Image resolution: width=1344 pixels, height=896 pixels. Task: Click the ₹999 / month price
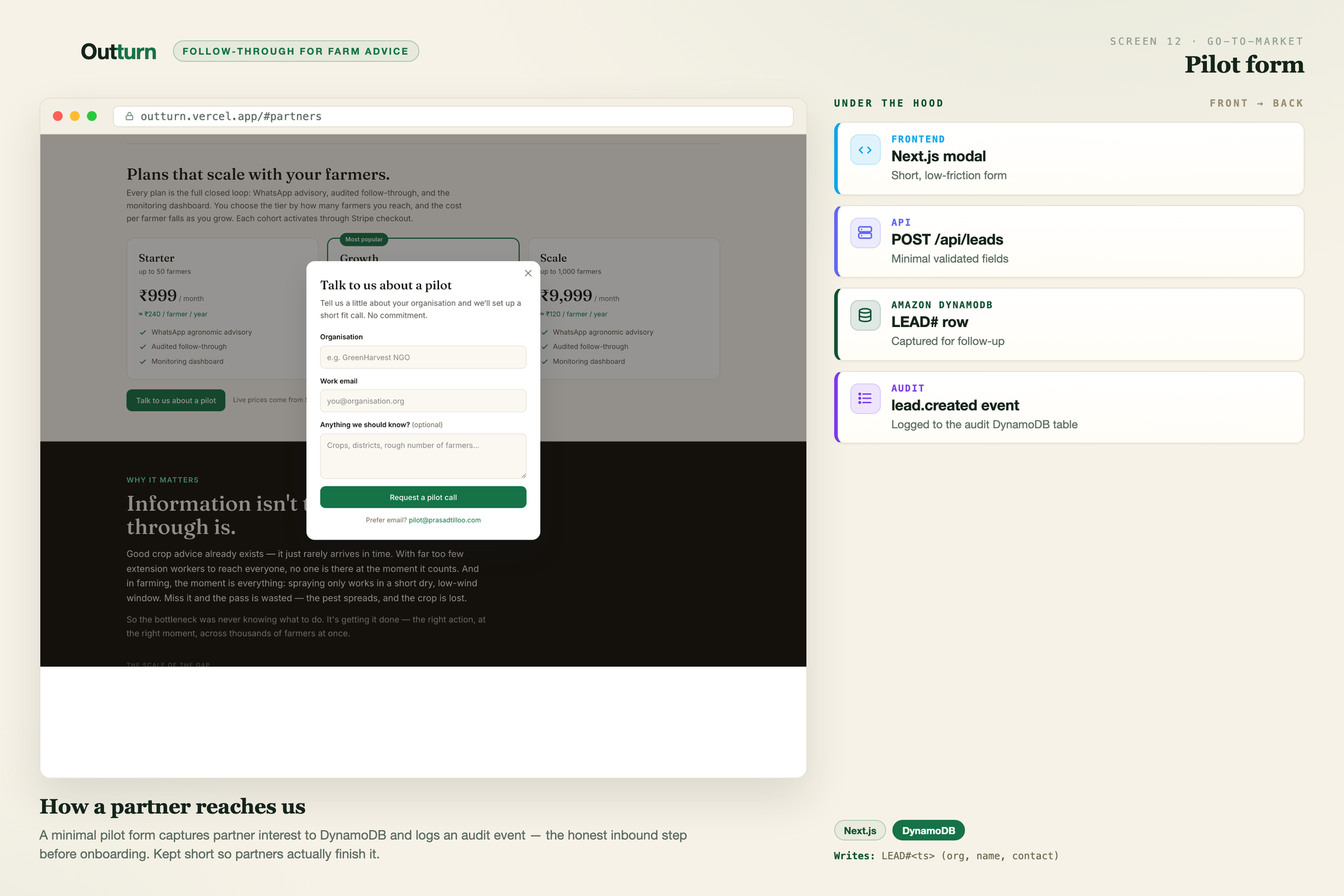[171, 296]
